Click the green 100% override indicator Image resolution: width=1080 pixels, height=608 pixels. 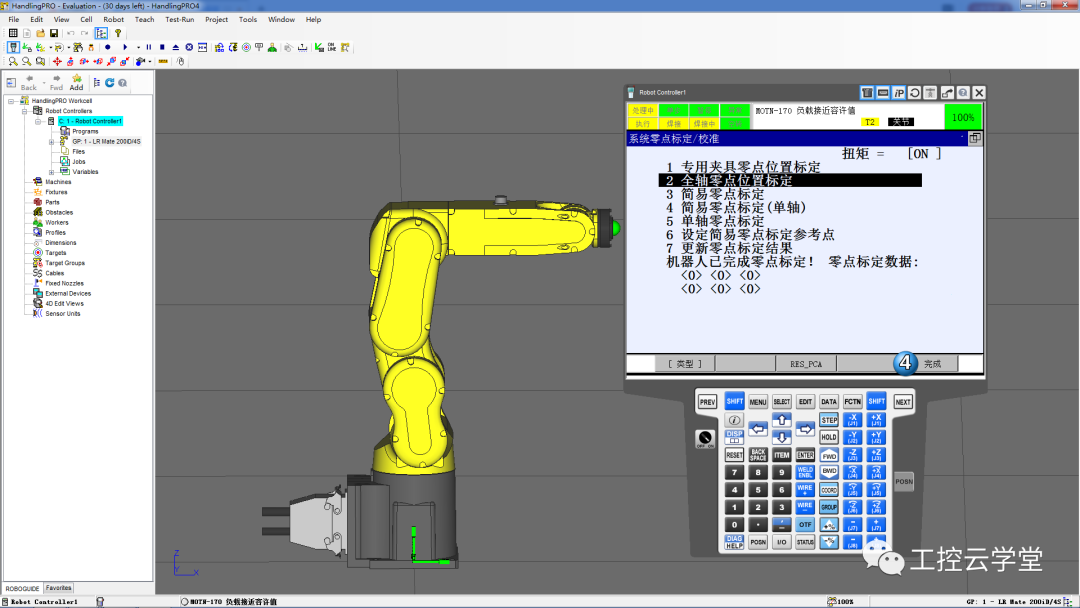coord(962,117)
